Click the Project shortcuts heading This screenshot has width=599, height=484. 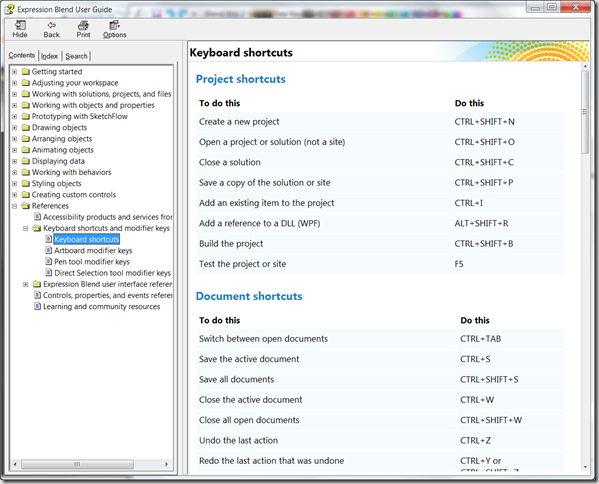coord(241,79)
